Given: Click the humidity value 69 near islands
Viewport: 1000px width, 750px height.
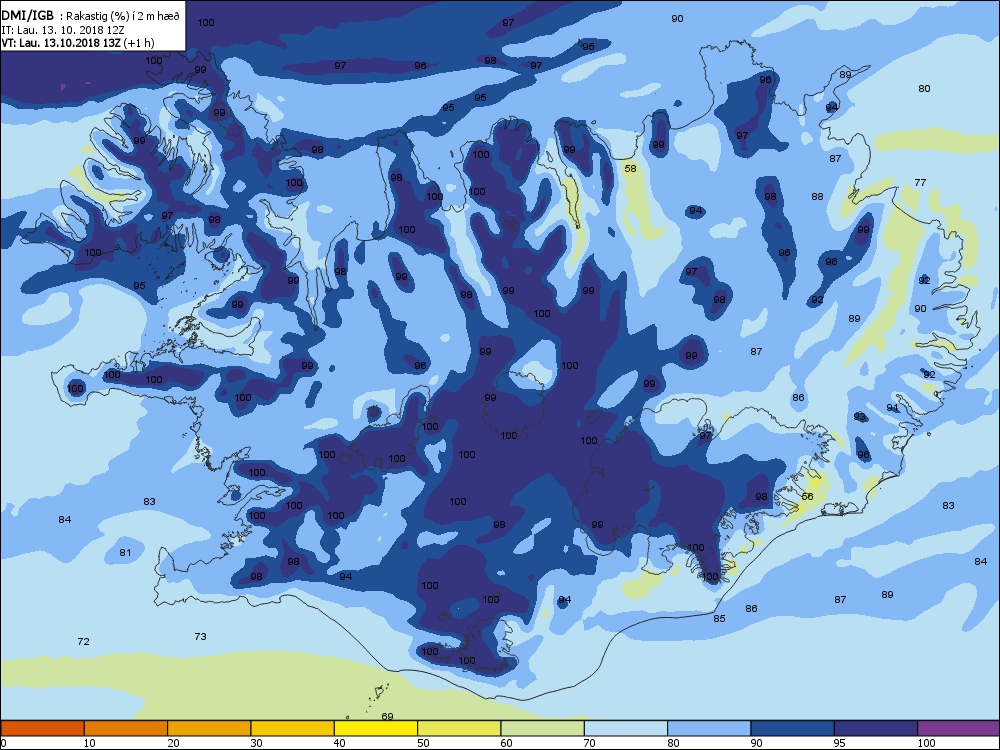Looking at the screenshot, I should pyautogui.click(x=387, y=716).
